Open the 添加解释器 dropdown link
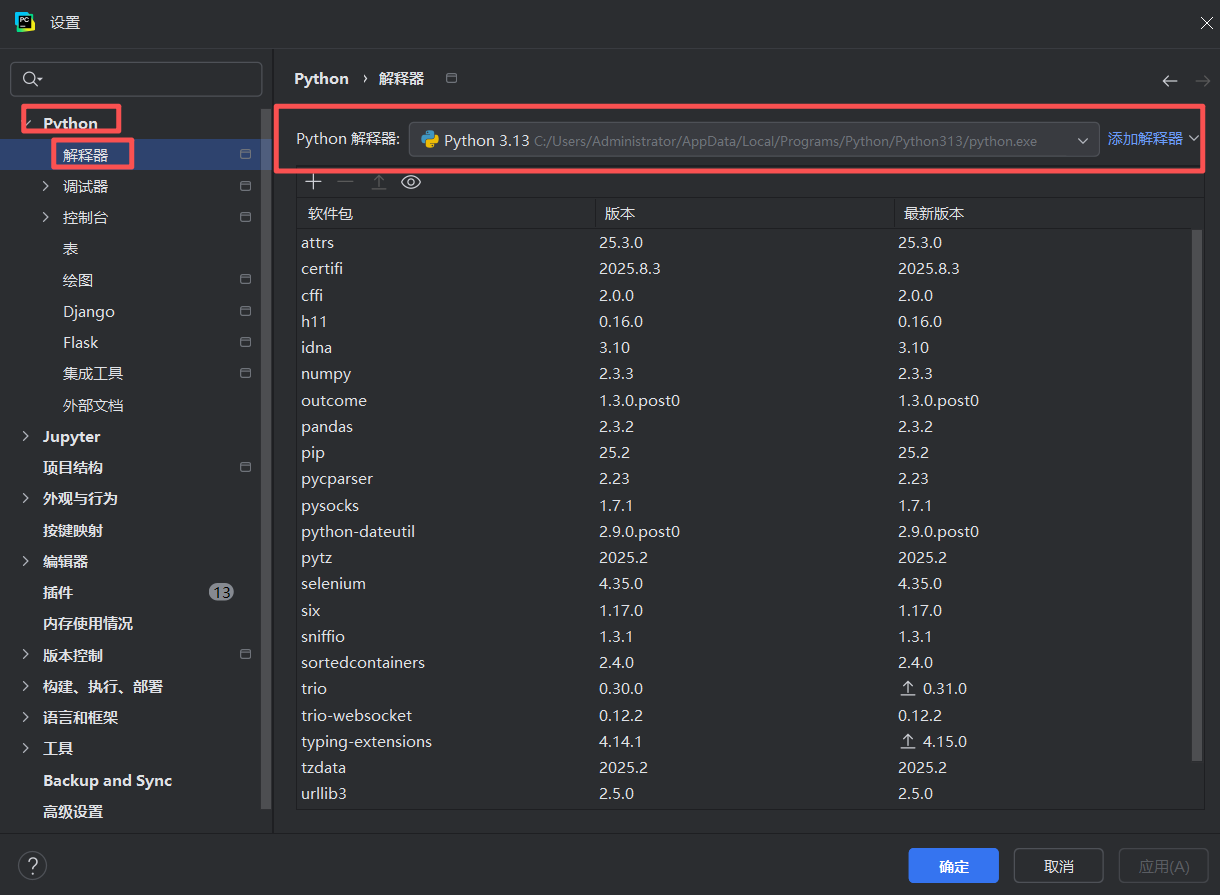Screen dimensions: 1220x895 click(x=1153, y=139)
